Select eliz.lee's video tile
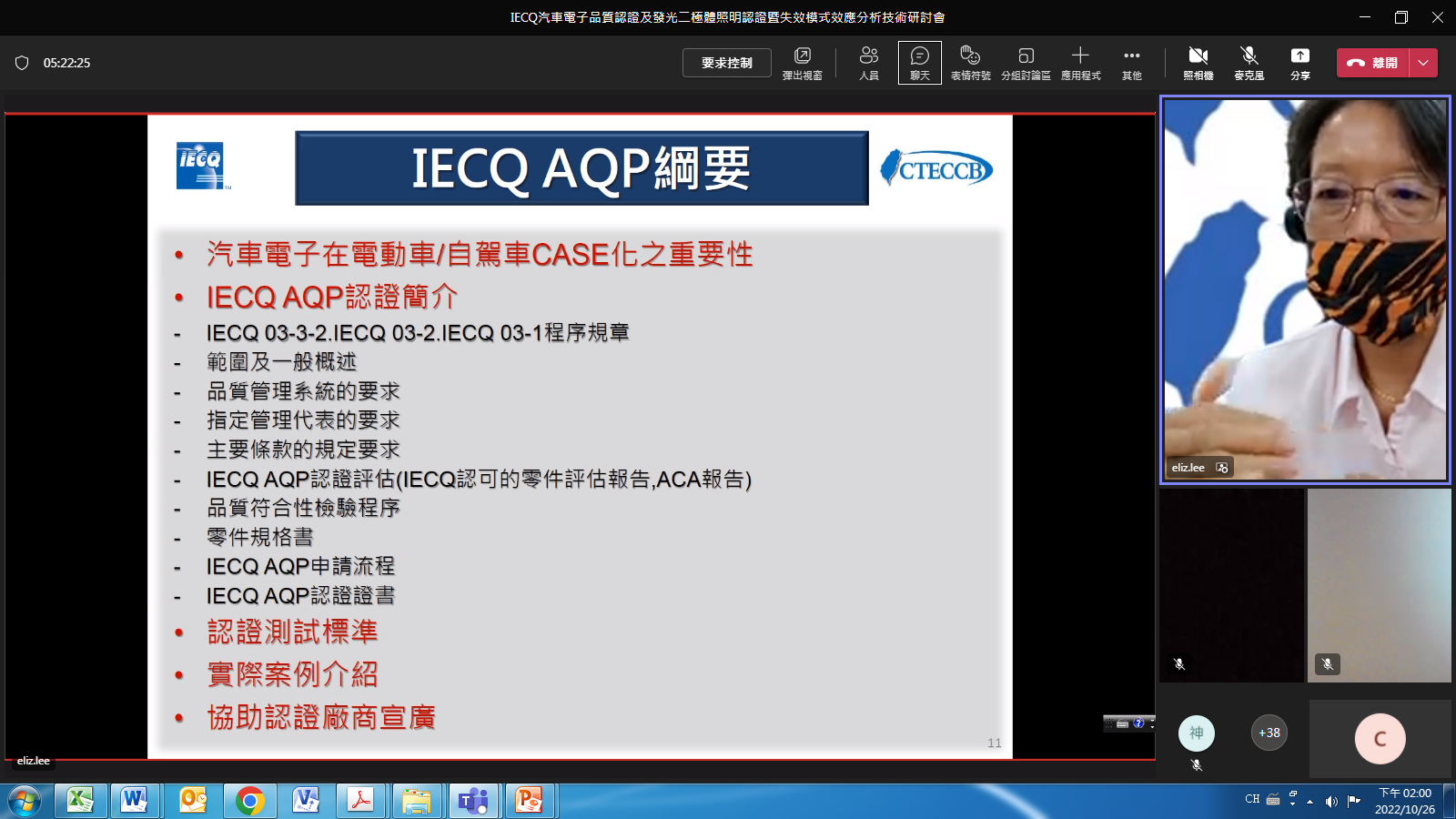Image resolution: width=1456 pixels, height=819 pixels. click(1305, 289)
